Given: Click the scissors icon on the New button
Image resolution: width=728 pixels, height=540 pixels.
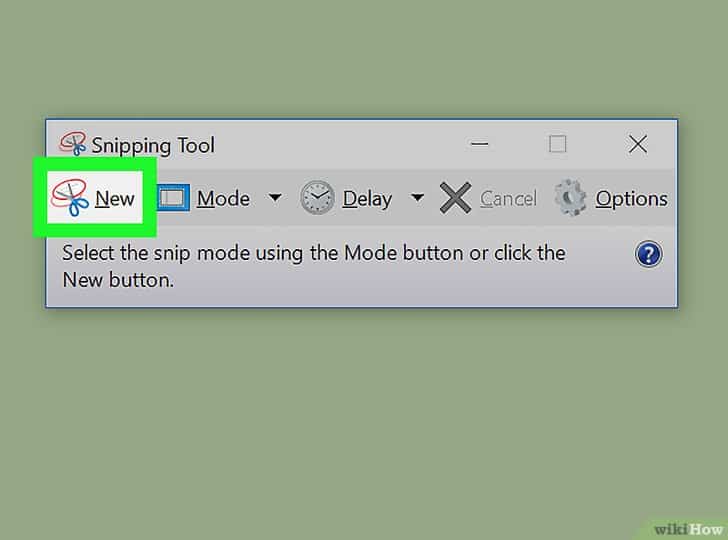Looking at the screenshot, I should click(68, 198).
